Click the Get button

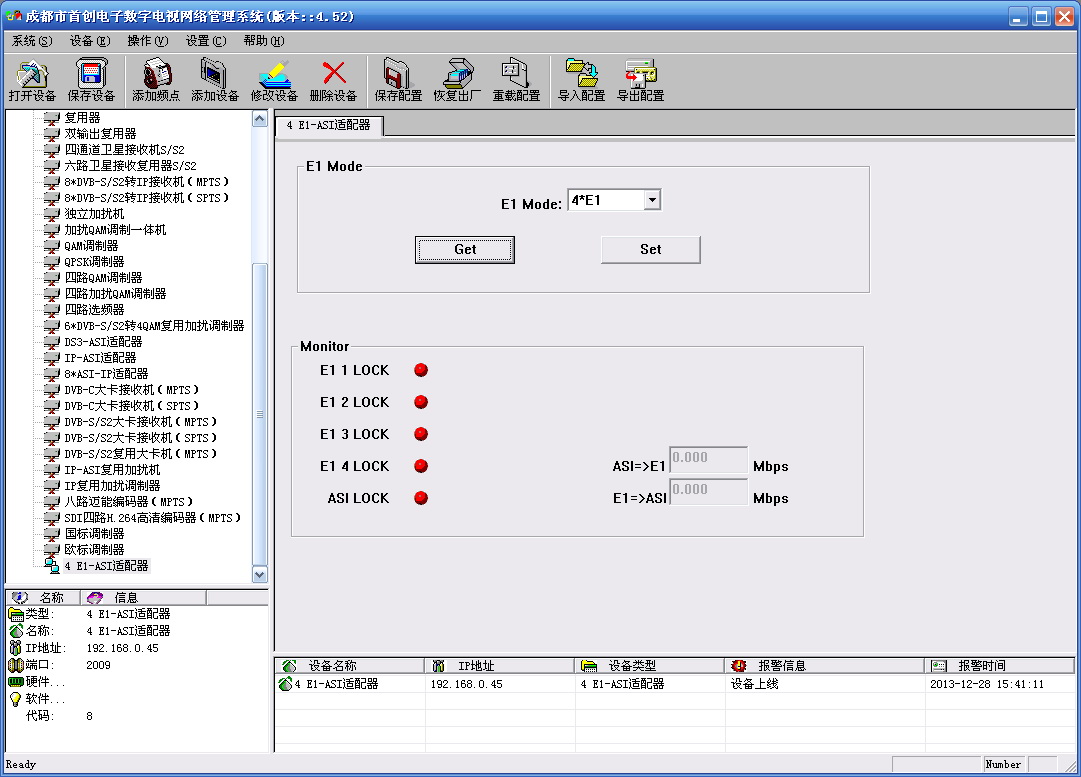click(x=465, y=250)
